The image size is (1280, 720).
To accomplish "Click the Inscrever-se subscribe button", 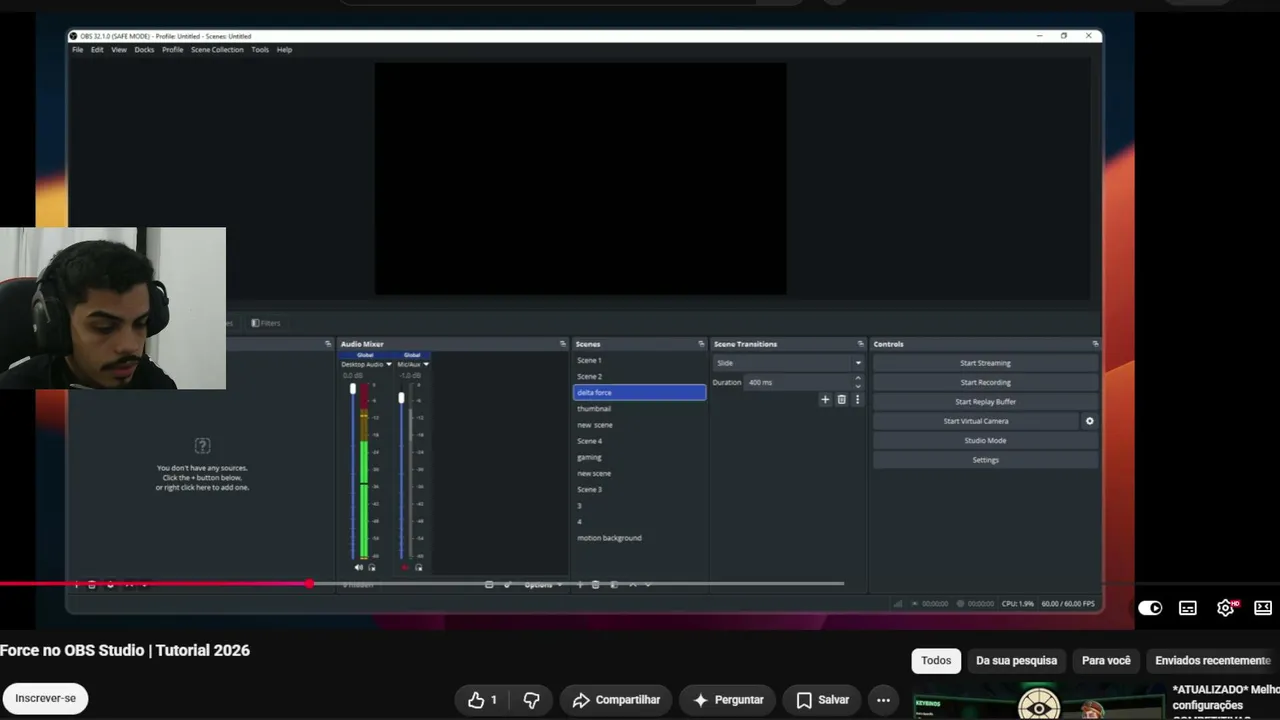I will pos(45,698).
